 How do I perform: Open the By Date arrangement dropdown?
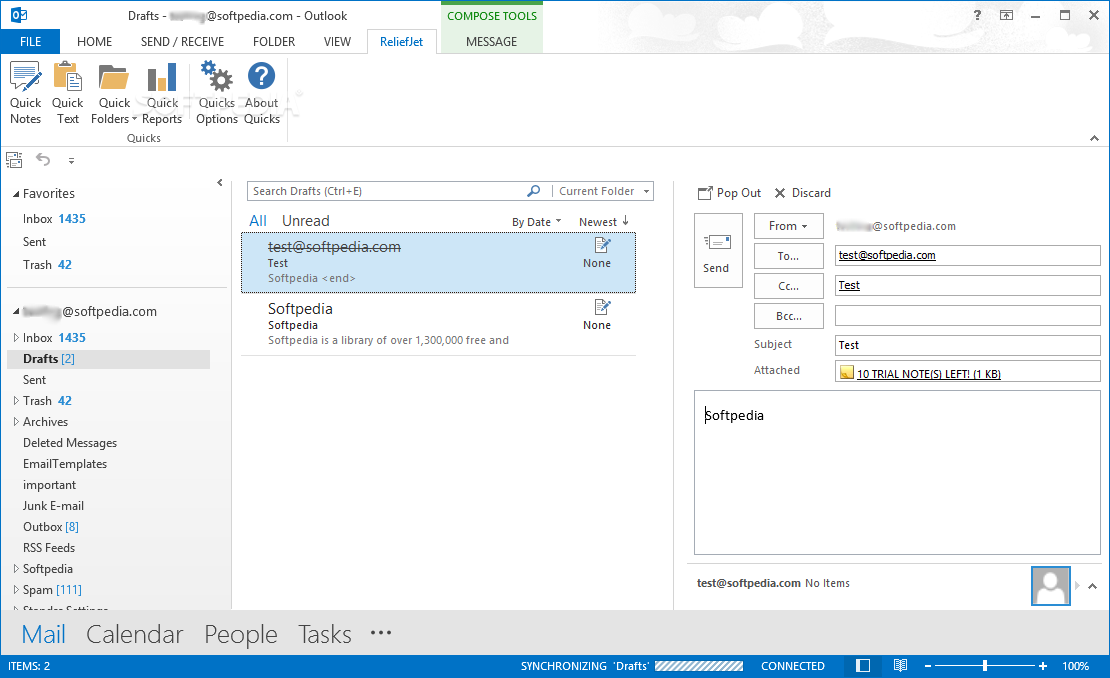coord(537,222)
